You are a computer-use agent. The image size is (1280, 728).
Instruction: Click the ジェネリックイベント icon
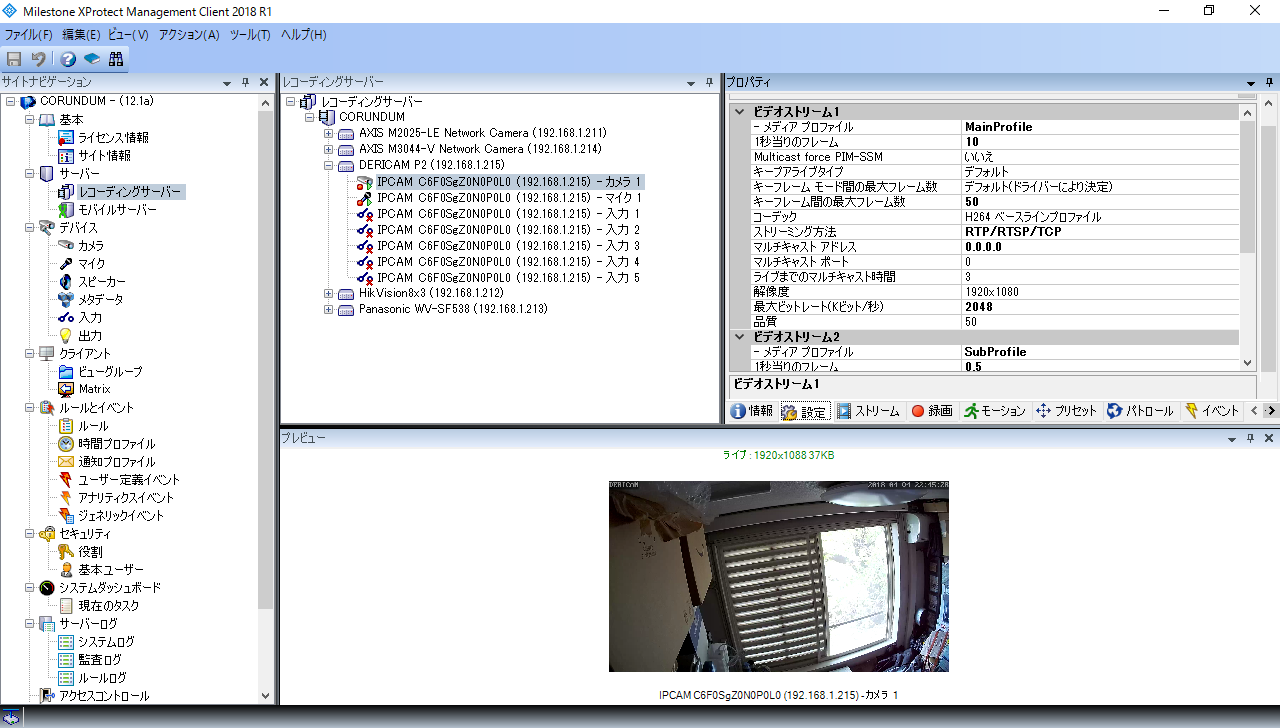click(66, 516)
